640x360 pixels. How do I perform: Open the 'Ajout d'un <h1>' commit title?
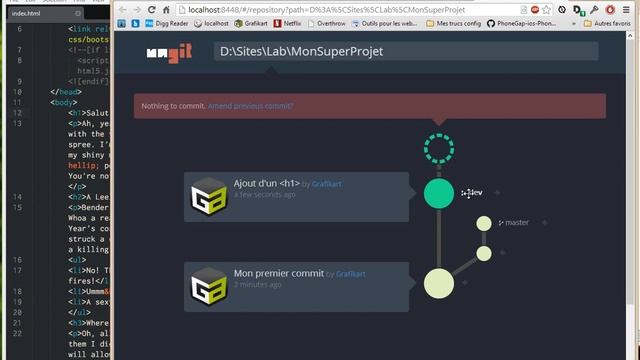coord(267,184)
